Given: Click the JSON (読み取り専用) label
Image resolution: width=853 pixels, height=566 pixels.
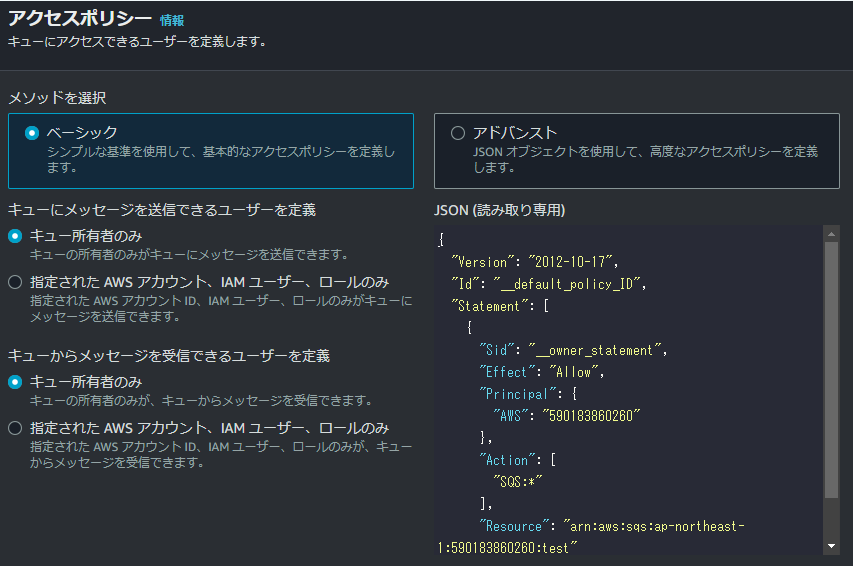Looking at the screenshot, I should click(x=500, y=210).
